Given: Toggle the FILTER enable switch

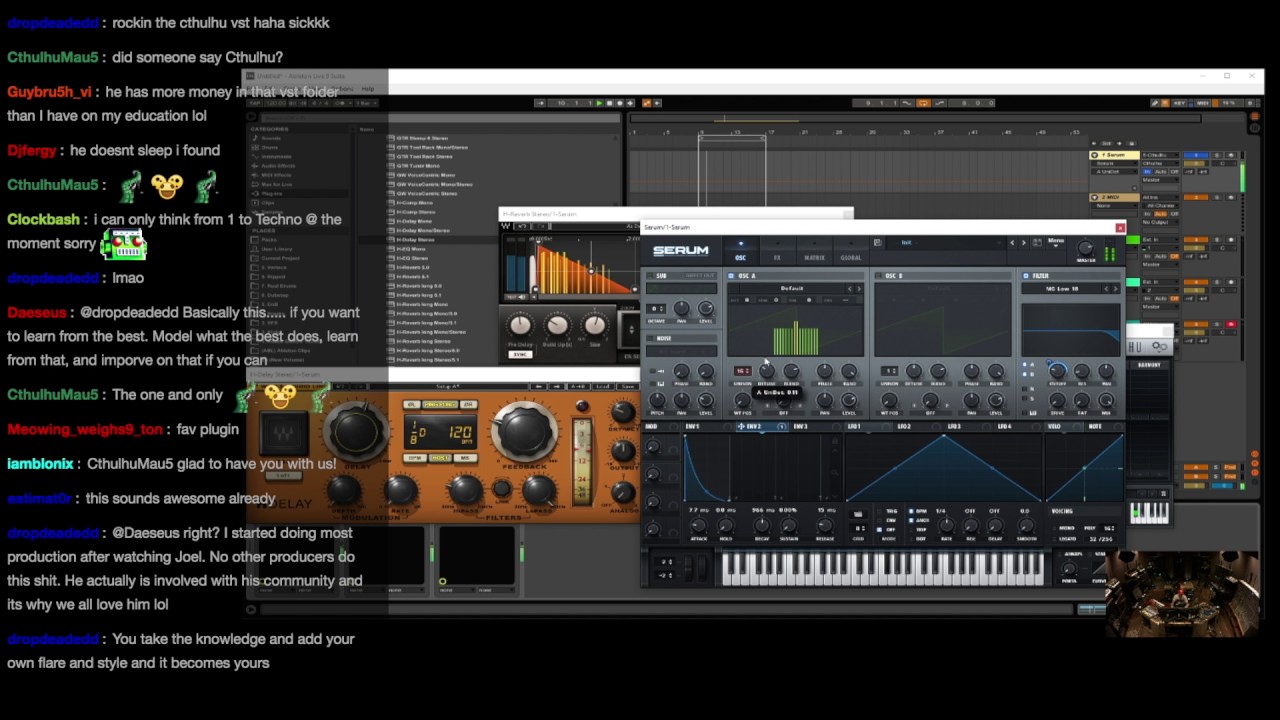Looking at the screenshot, I should pos(1025,275).
